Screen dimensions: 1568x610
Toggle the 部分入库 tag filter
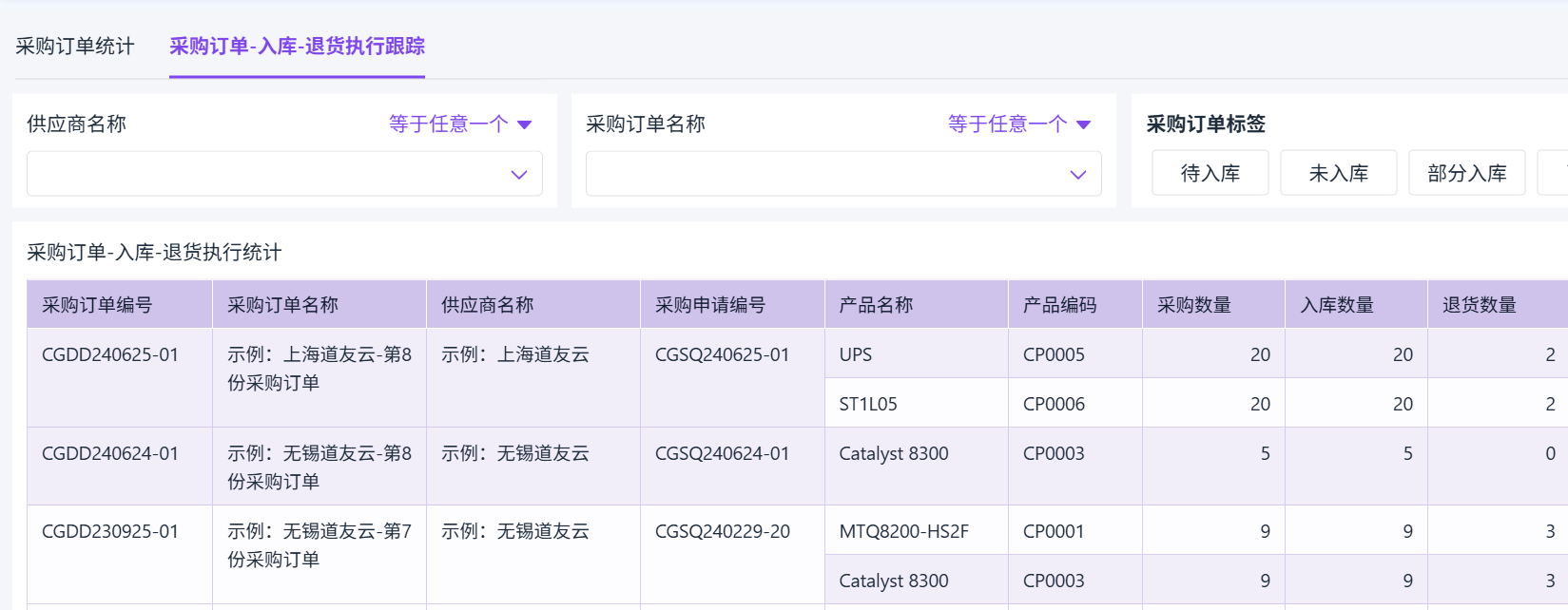coord(1466,173)
